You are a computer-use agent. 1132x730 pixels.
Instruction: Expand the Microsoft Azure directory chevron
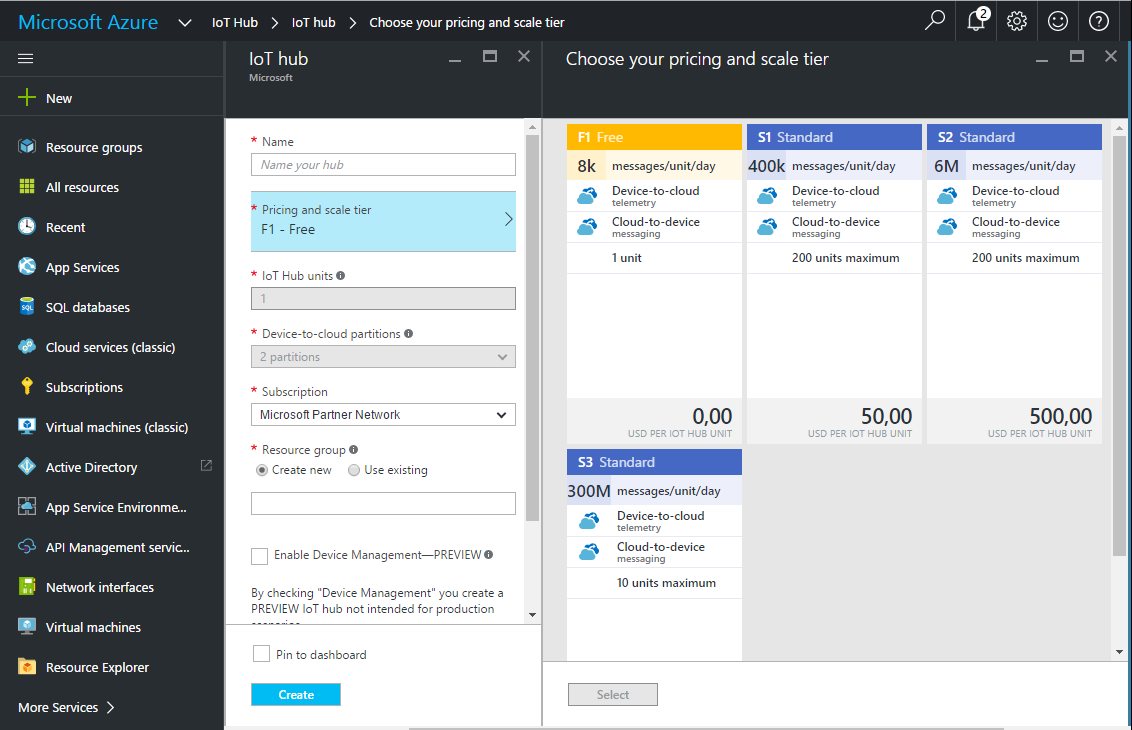(x=185, y=20)
